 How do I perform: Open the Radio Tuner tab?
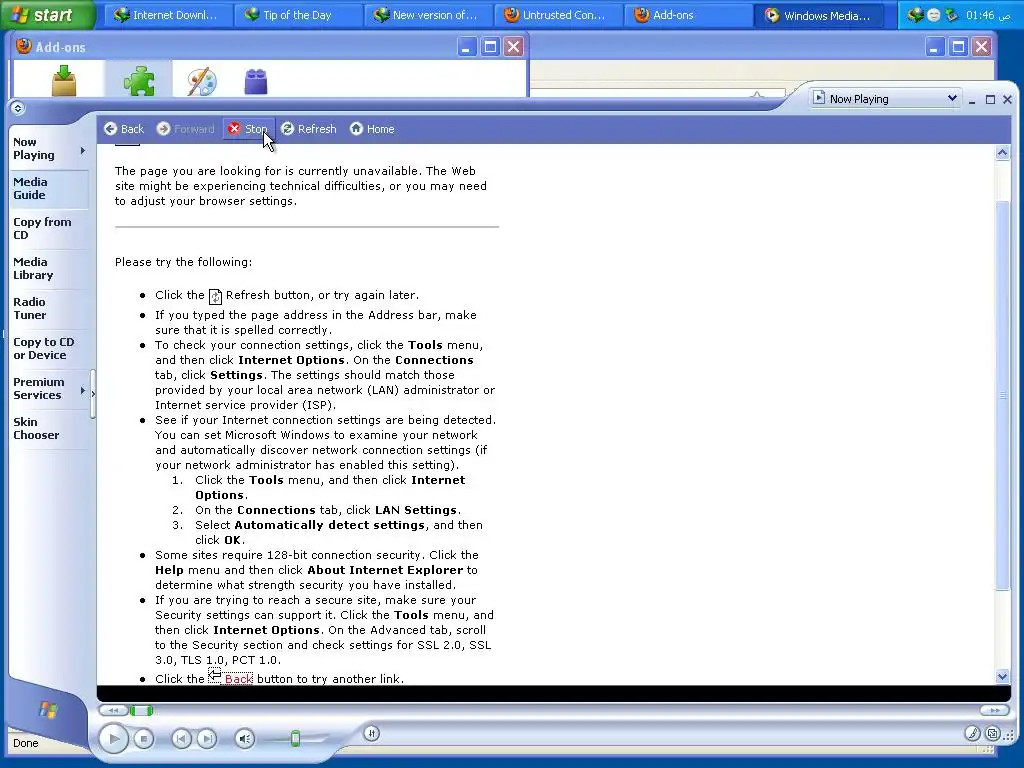[x=49, y=308]
